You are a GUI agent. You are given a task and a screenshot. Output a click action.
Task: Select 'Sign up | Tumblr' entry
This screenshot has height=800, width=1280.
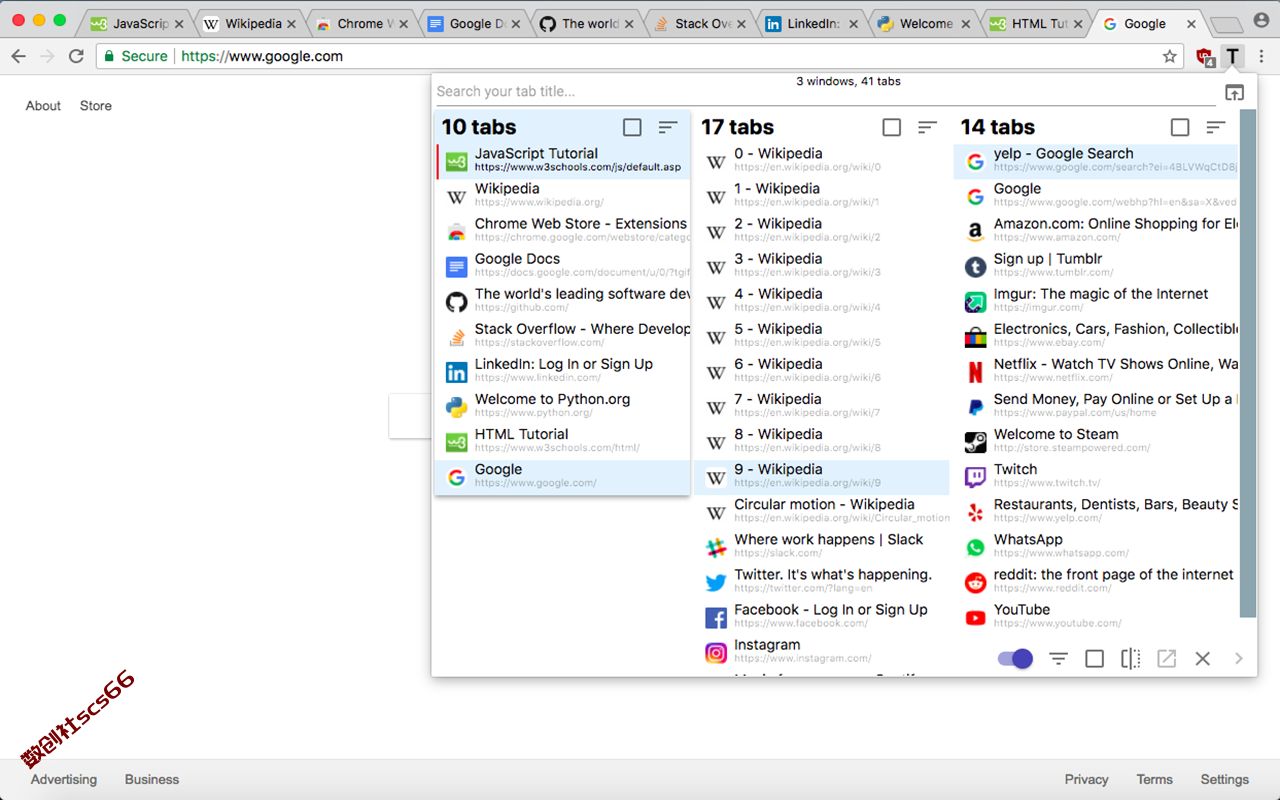coord(1096,266)
